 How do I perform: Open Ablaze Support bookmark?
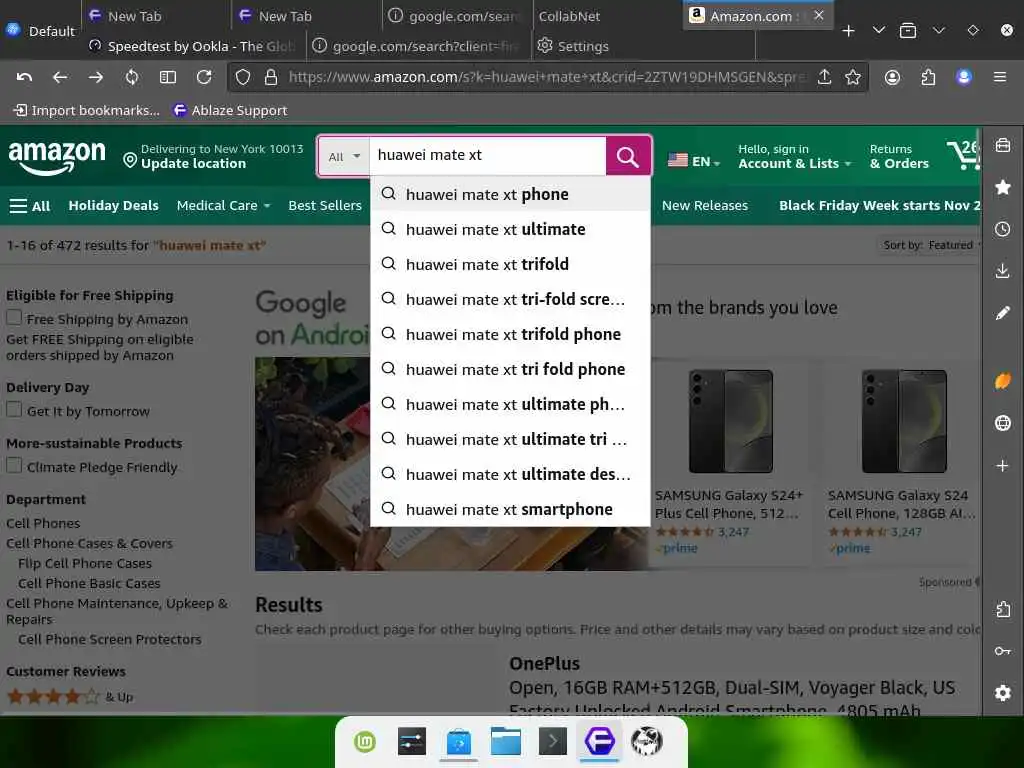point(231,110)
